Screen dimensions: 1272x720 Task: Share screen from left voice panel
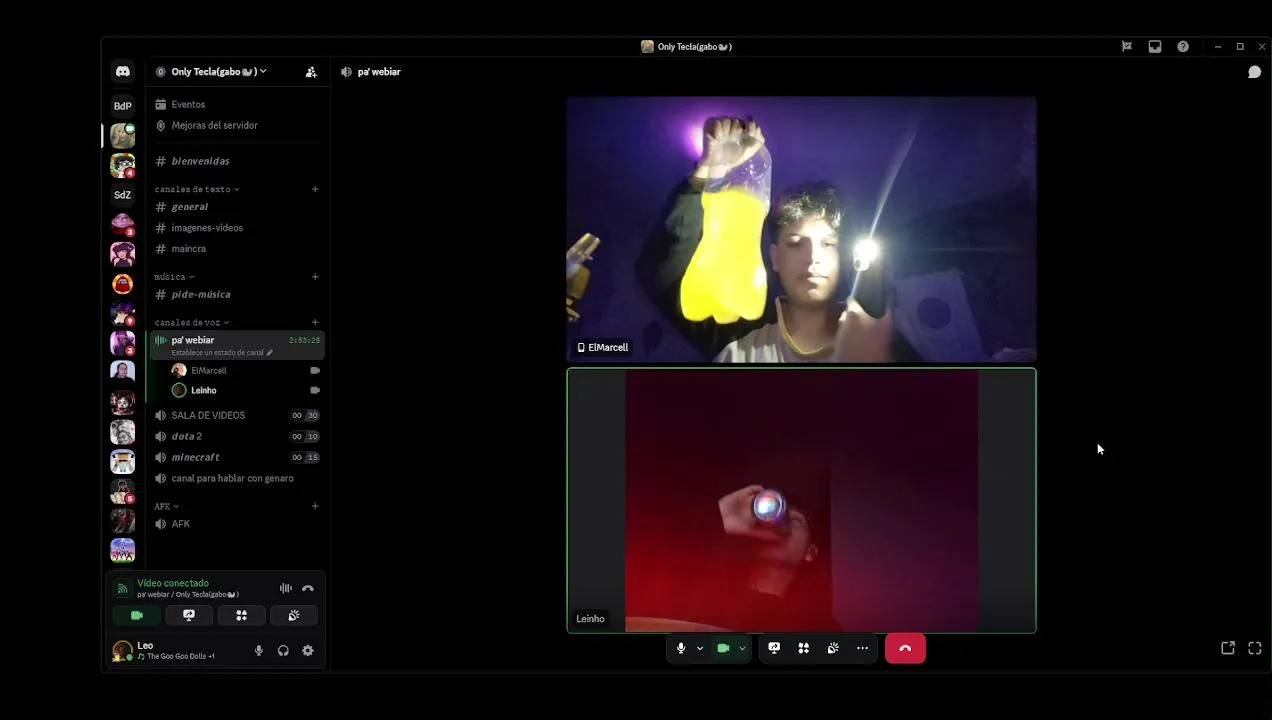189,615
